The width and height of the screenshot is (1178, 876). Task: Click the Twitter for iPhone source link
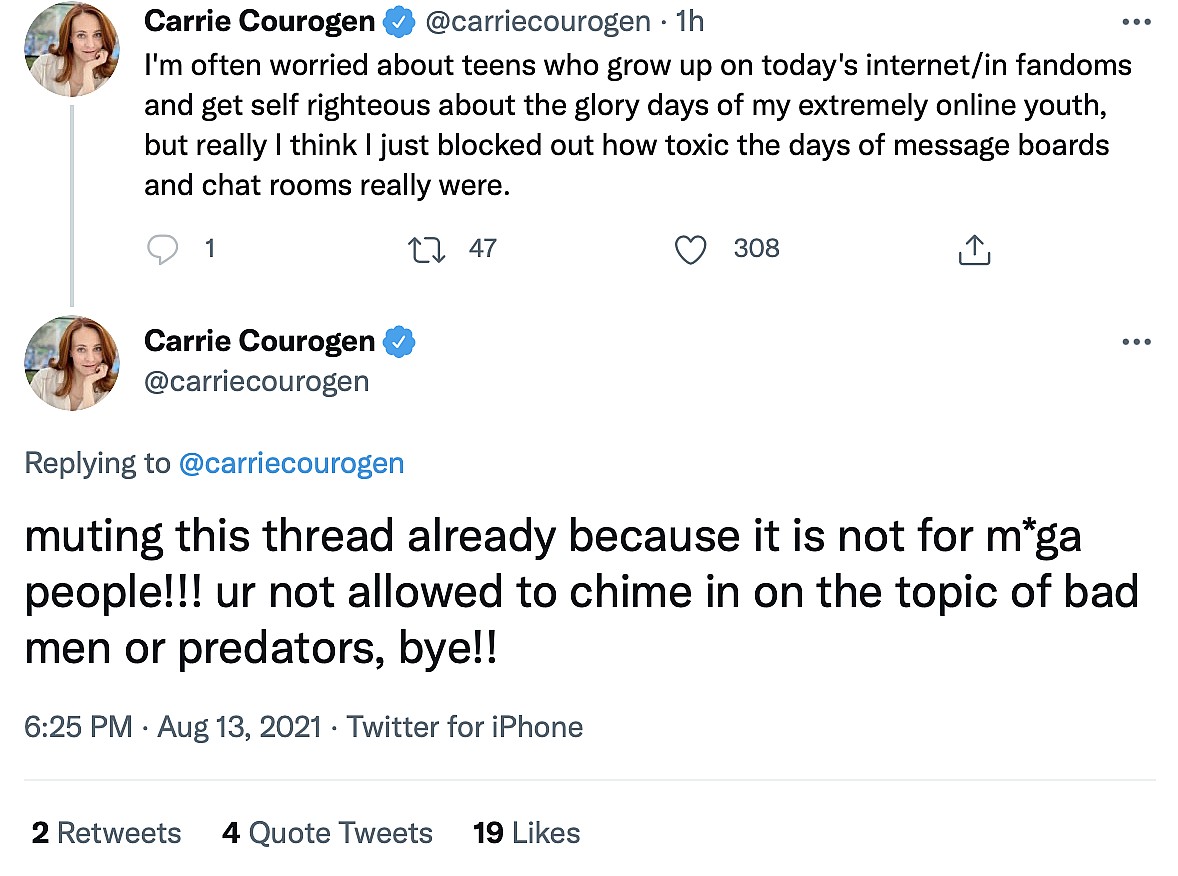pyautogui.click(x=465, y=726)
